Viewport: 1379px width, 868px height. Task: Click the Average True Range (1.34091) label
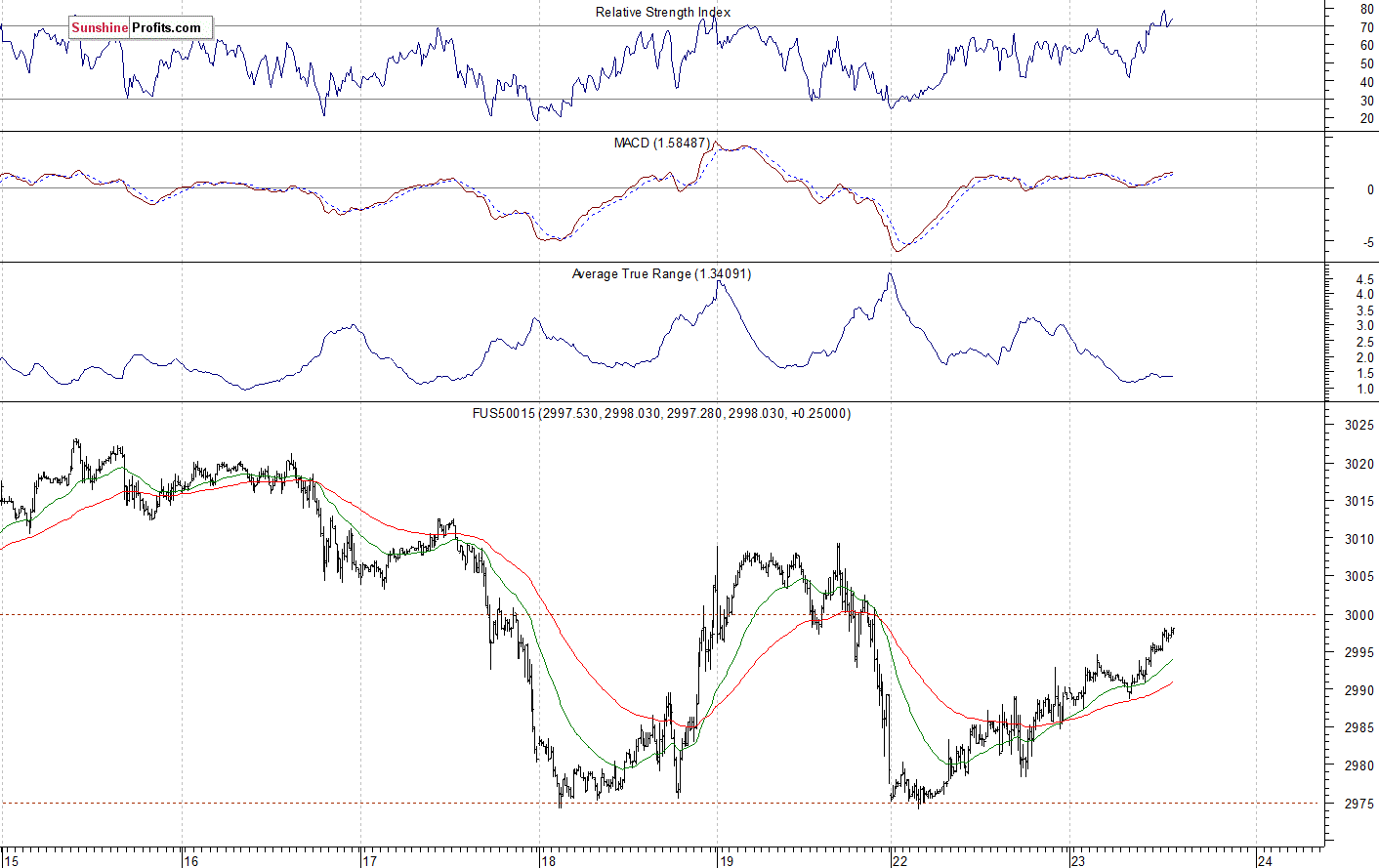point(662,273)
